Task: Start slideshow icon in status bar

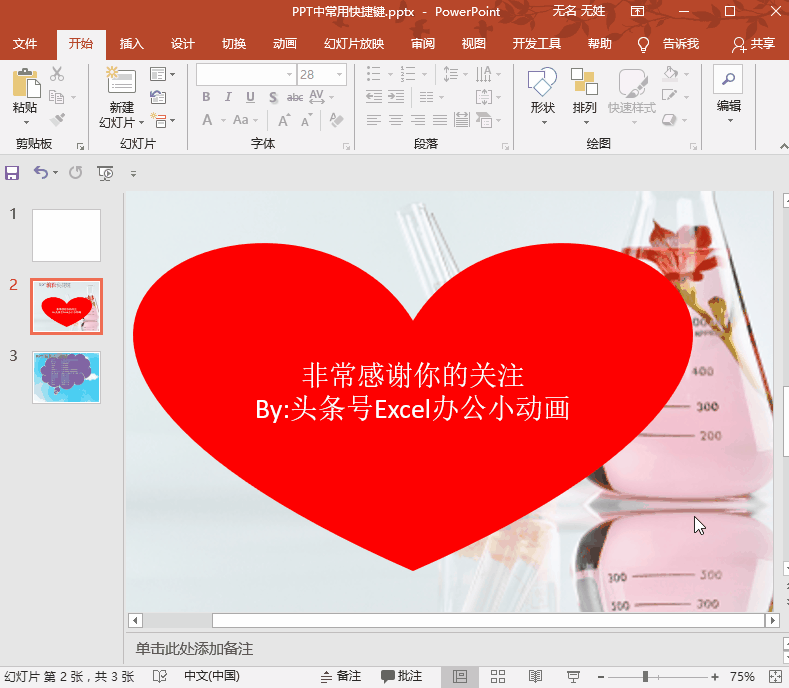Action: pyautogui.click(x=573, y=676)
